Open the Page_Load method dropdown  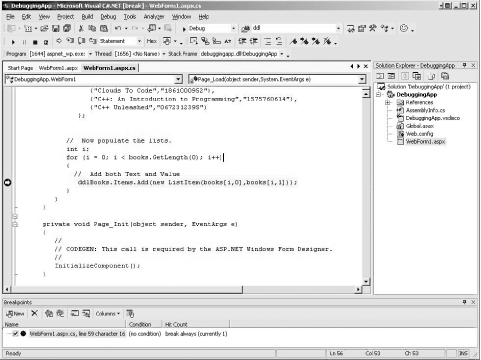[362, 79]
